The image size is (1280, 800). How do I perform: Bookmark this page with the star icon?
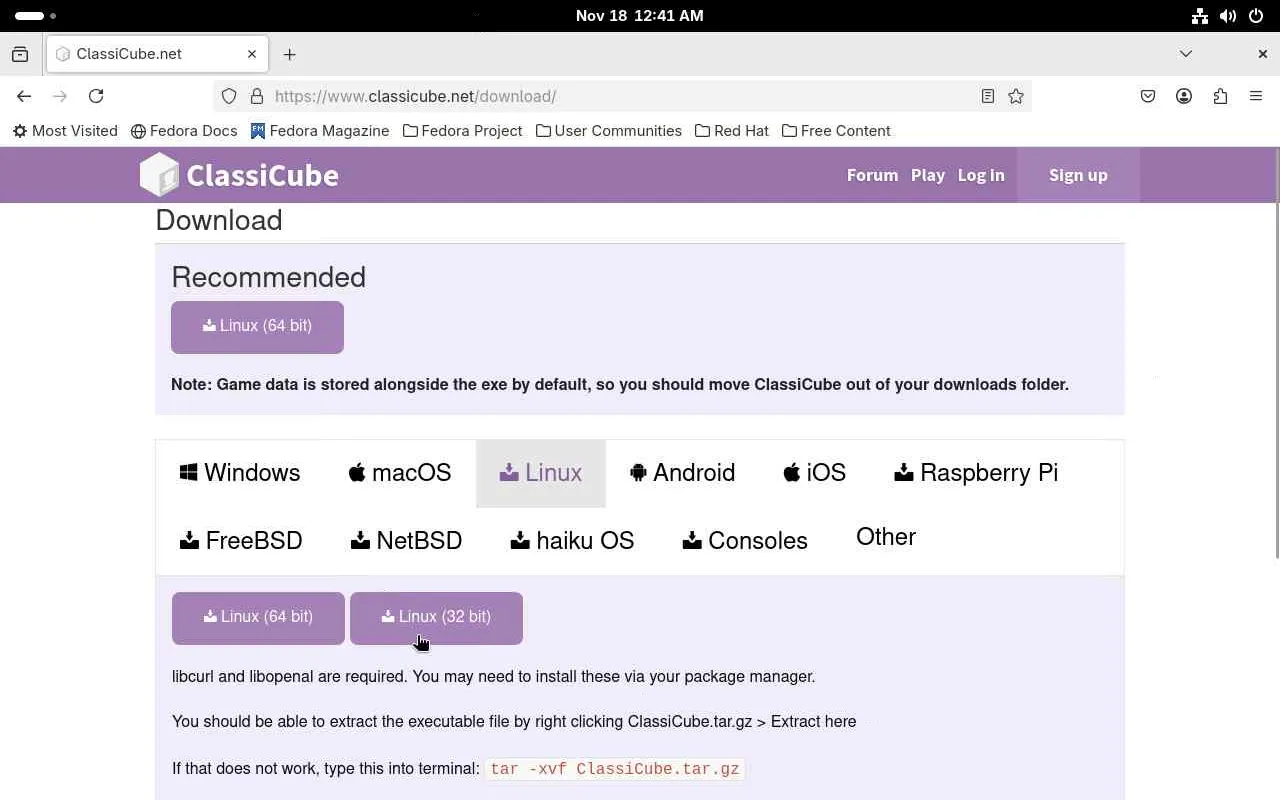click(1016, 96)
